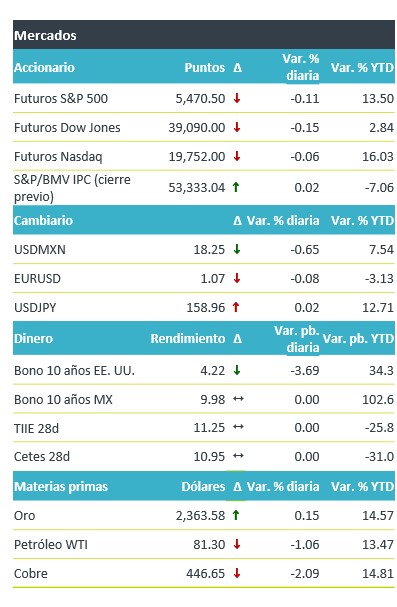Click the red down arrow for Cobre

(237, 573)
